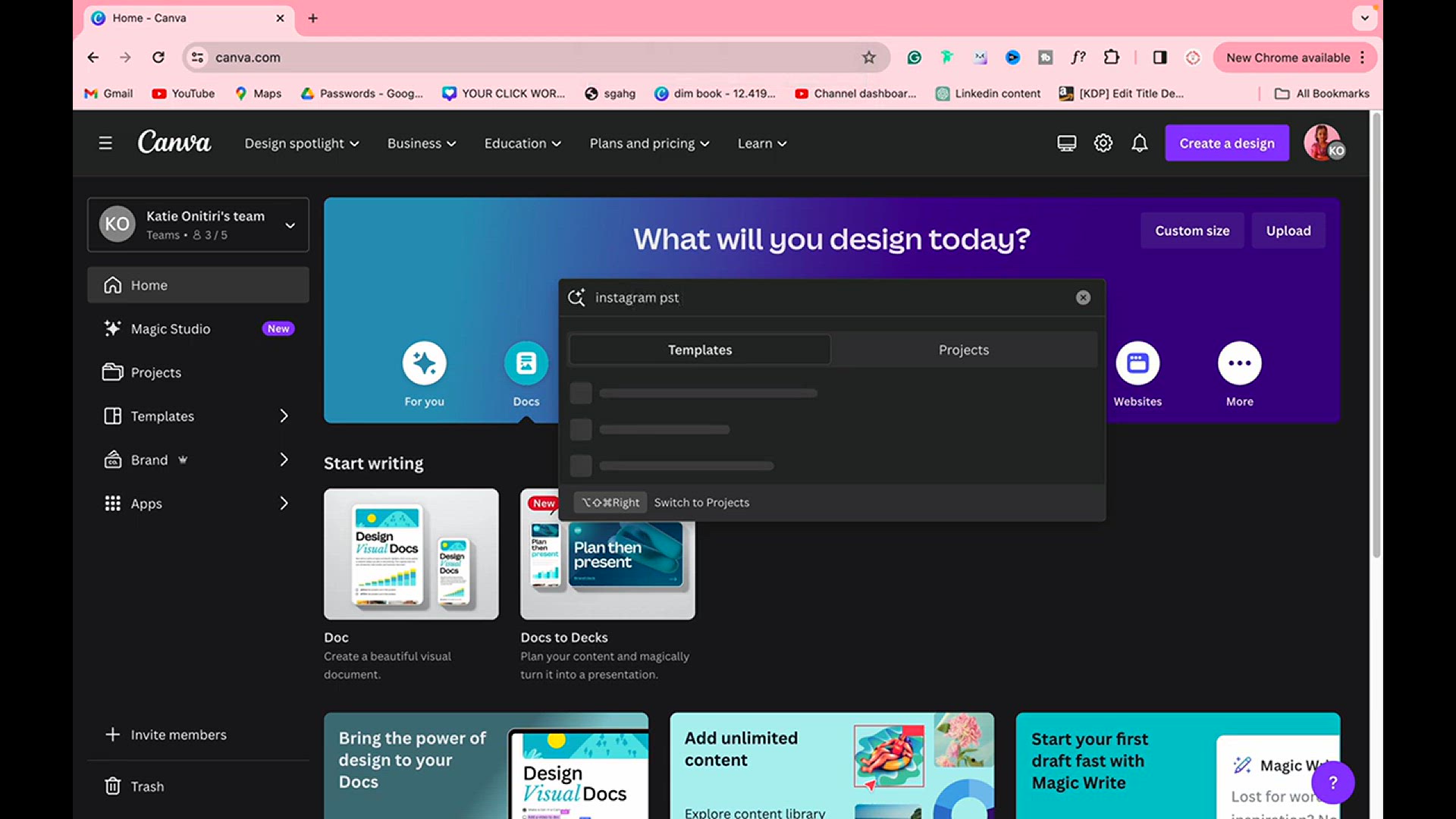1456x819 pixels.
Task: Open Chrome three-dot menu
Action: 1363,58
